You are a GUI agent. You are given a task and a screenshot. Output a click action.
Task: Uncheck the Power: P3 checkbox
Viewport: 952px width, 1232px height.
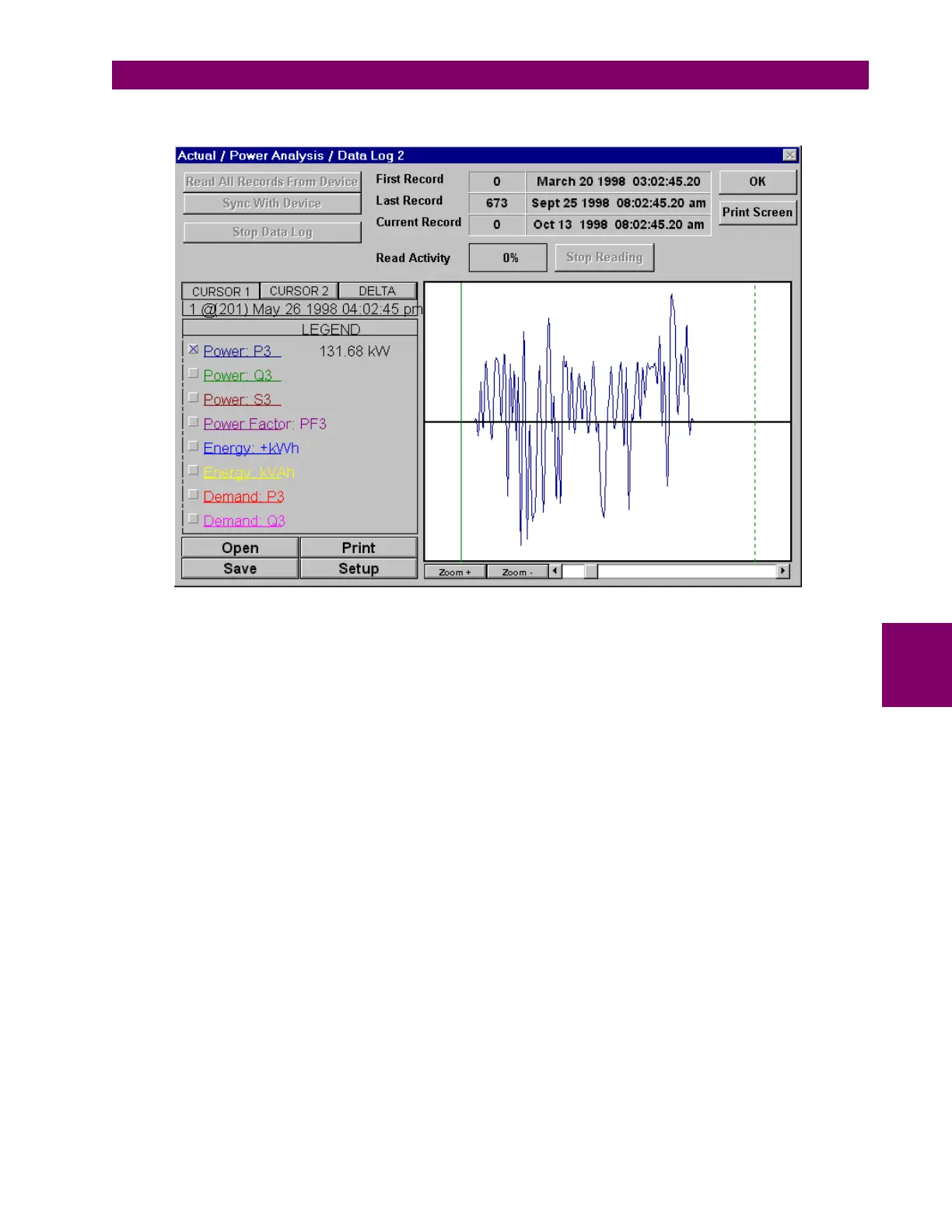[194, 350]
